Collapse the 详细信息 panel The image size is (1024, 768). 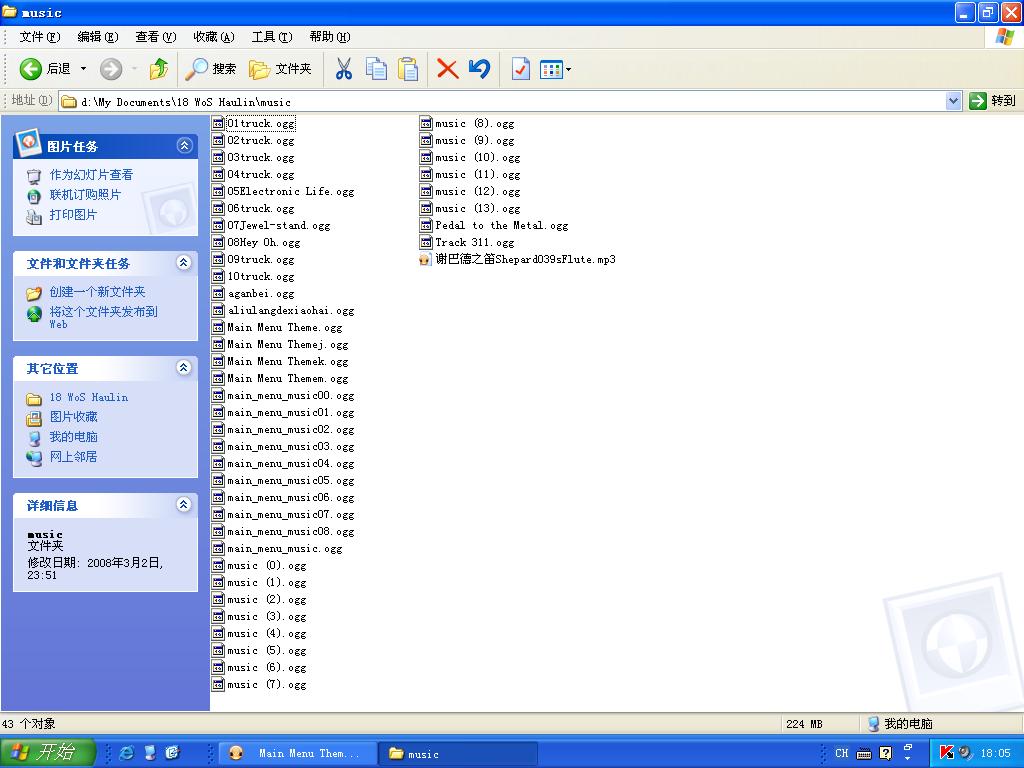pos(184,505)
